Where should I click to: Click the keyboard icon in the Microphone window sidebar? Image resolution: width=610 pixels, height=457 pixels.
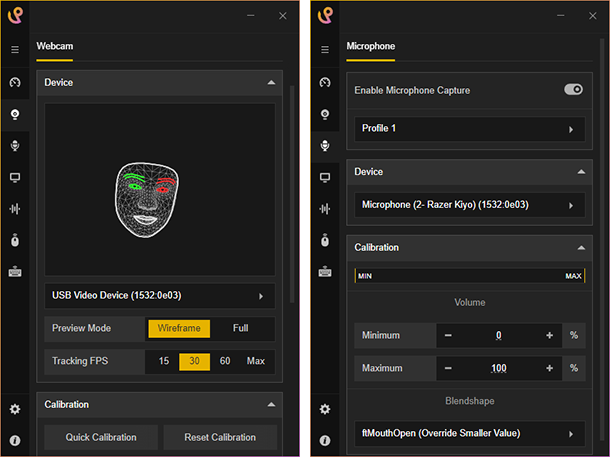pyautogui.click(x=324, y=271)
